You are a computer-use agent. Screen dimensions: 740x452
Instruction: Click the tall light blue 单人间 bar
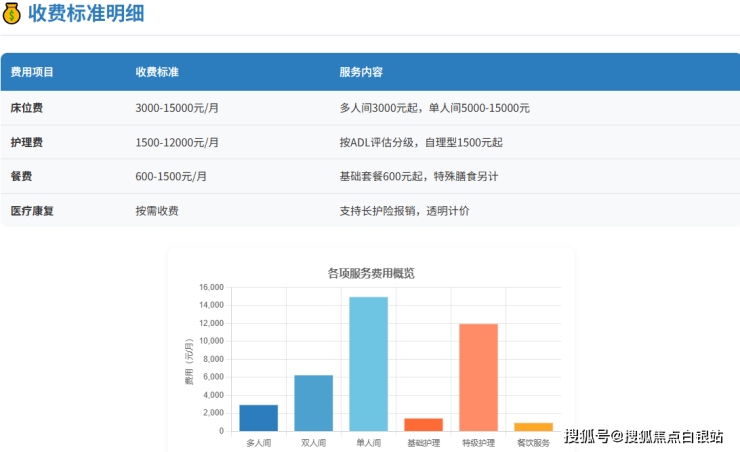tap(368, 364)
